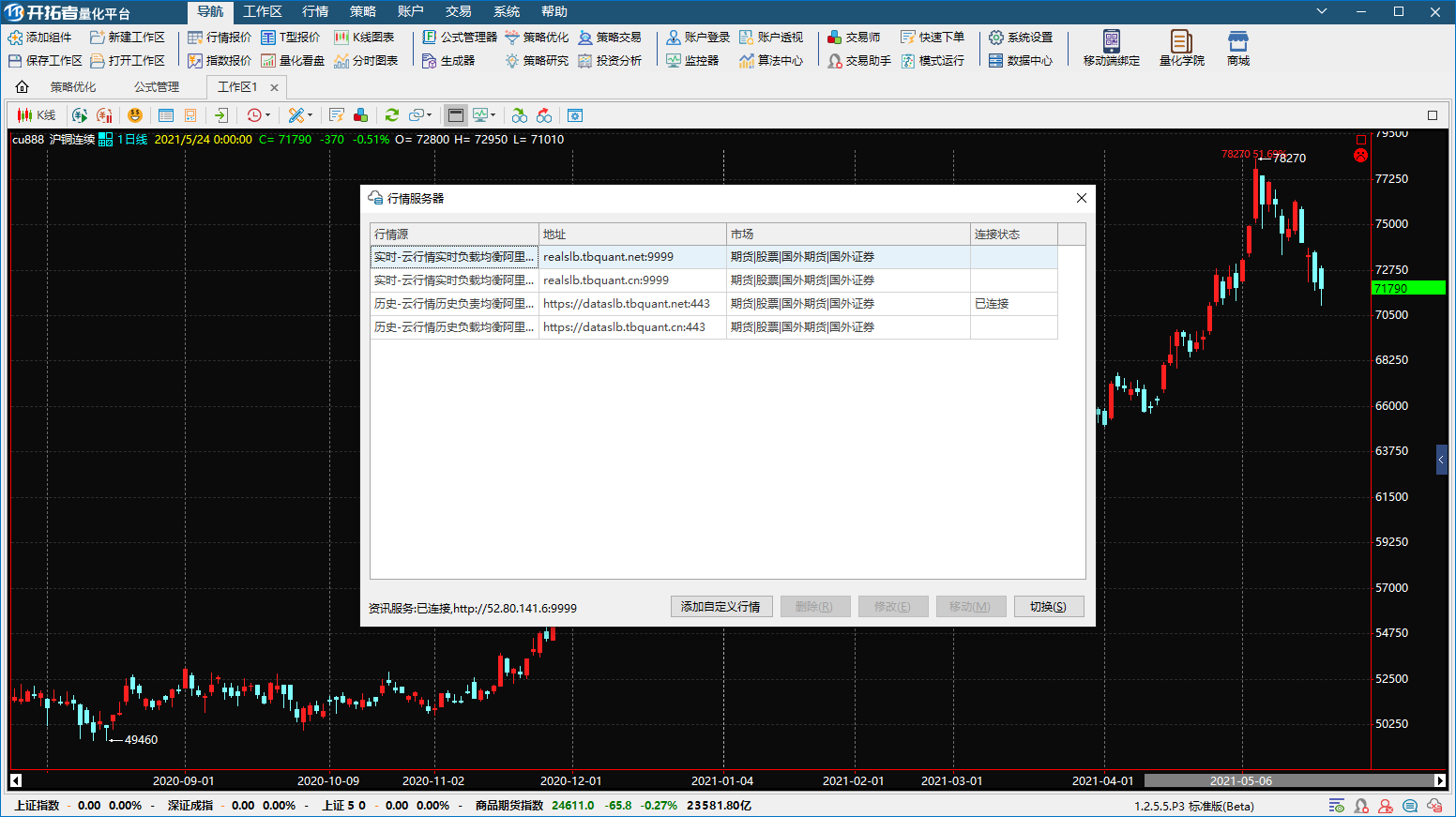
Task: Open the 公式管理器 formula manager
Action: pos(460,38)
